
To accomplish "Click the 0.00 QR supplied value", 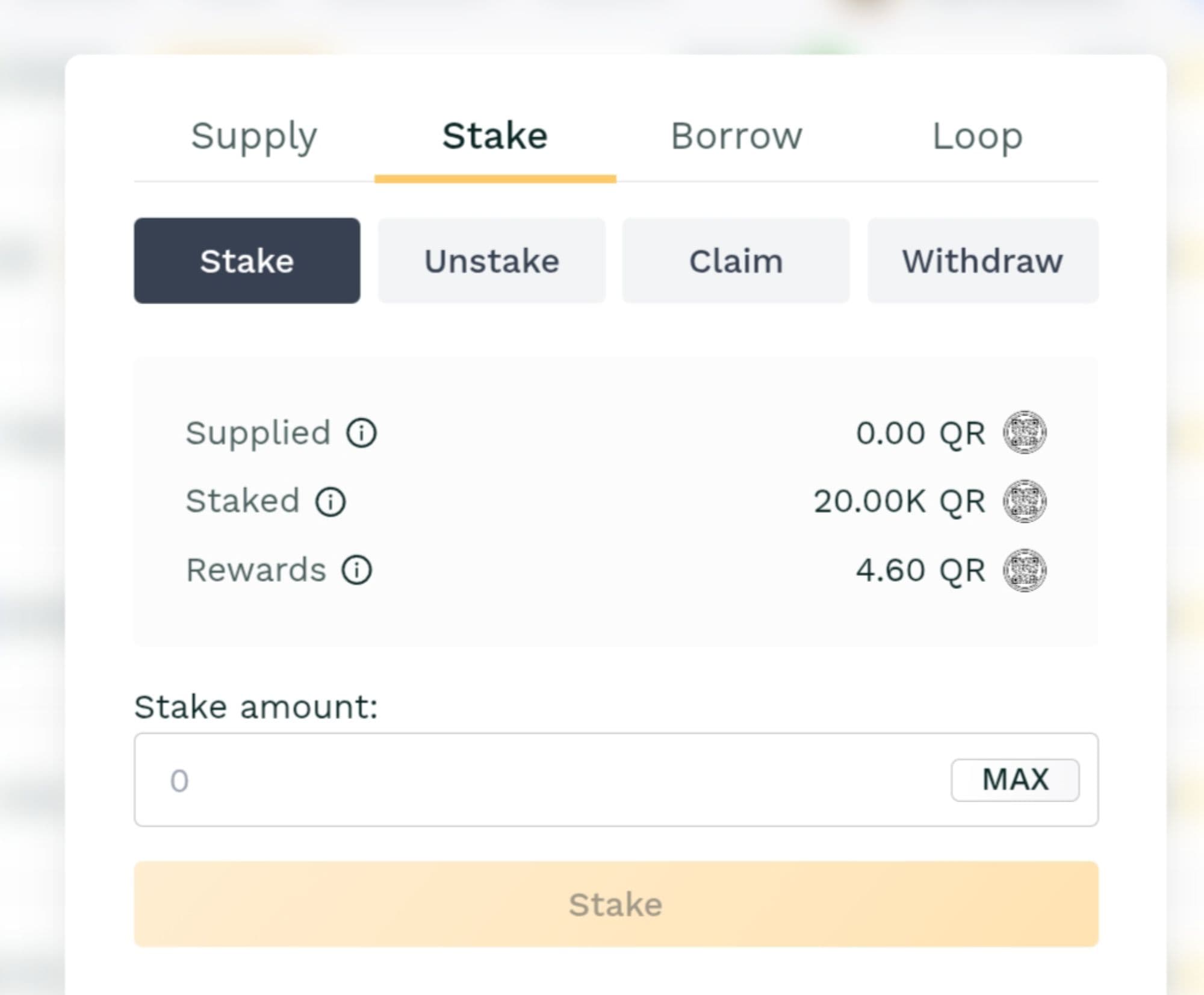I will (920, 433).
